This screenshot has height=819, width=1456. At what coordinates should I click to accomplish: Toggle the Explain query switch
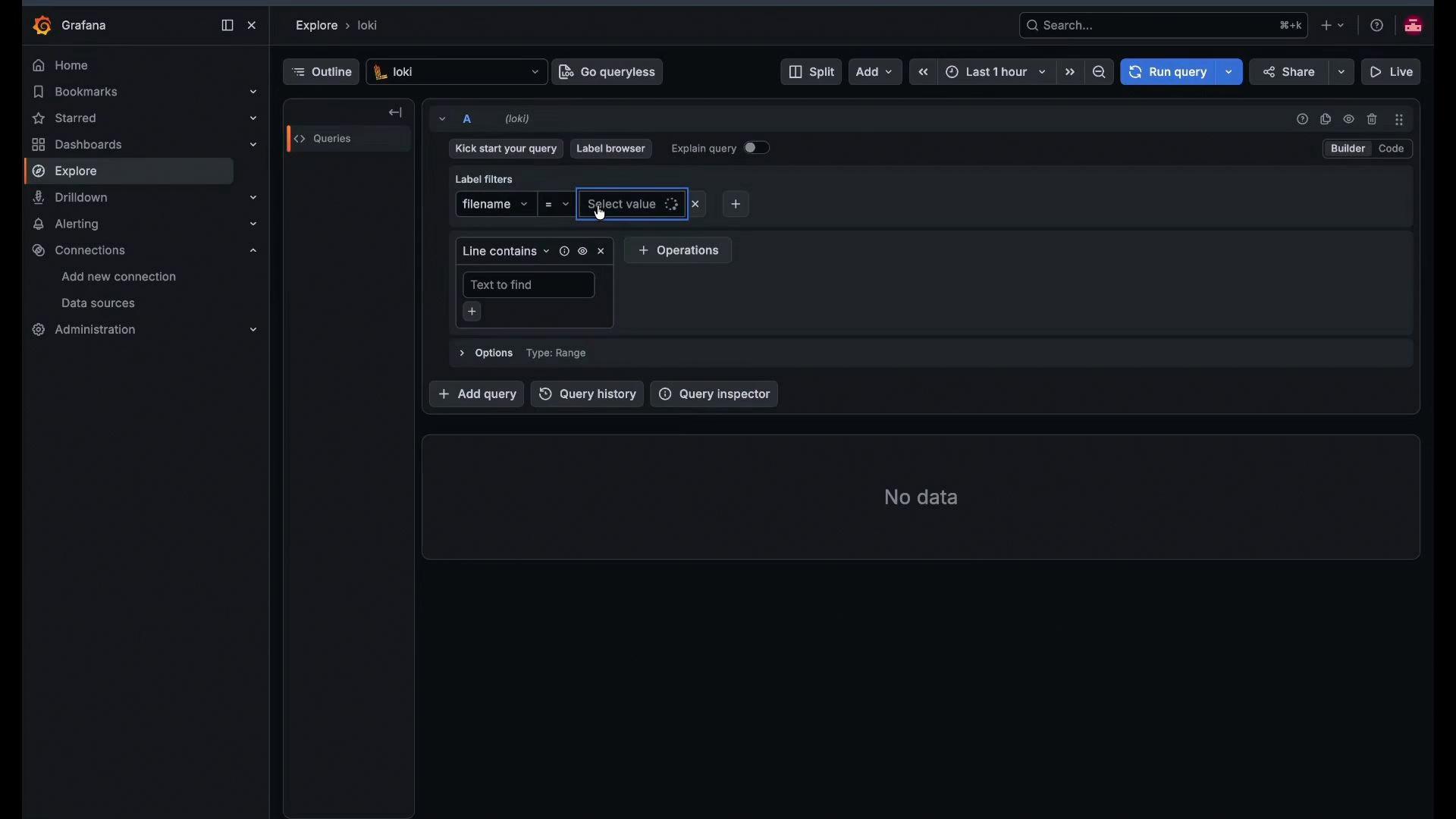pyautogui.click(x=757, y=148)
